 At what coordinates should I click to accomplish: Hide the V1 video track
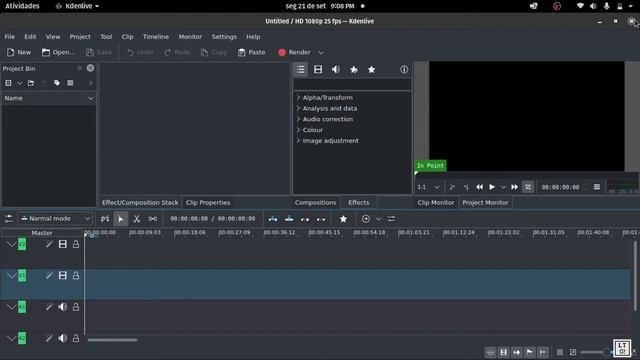pyautogui.click(x=62, y=276)
